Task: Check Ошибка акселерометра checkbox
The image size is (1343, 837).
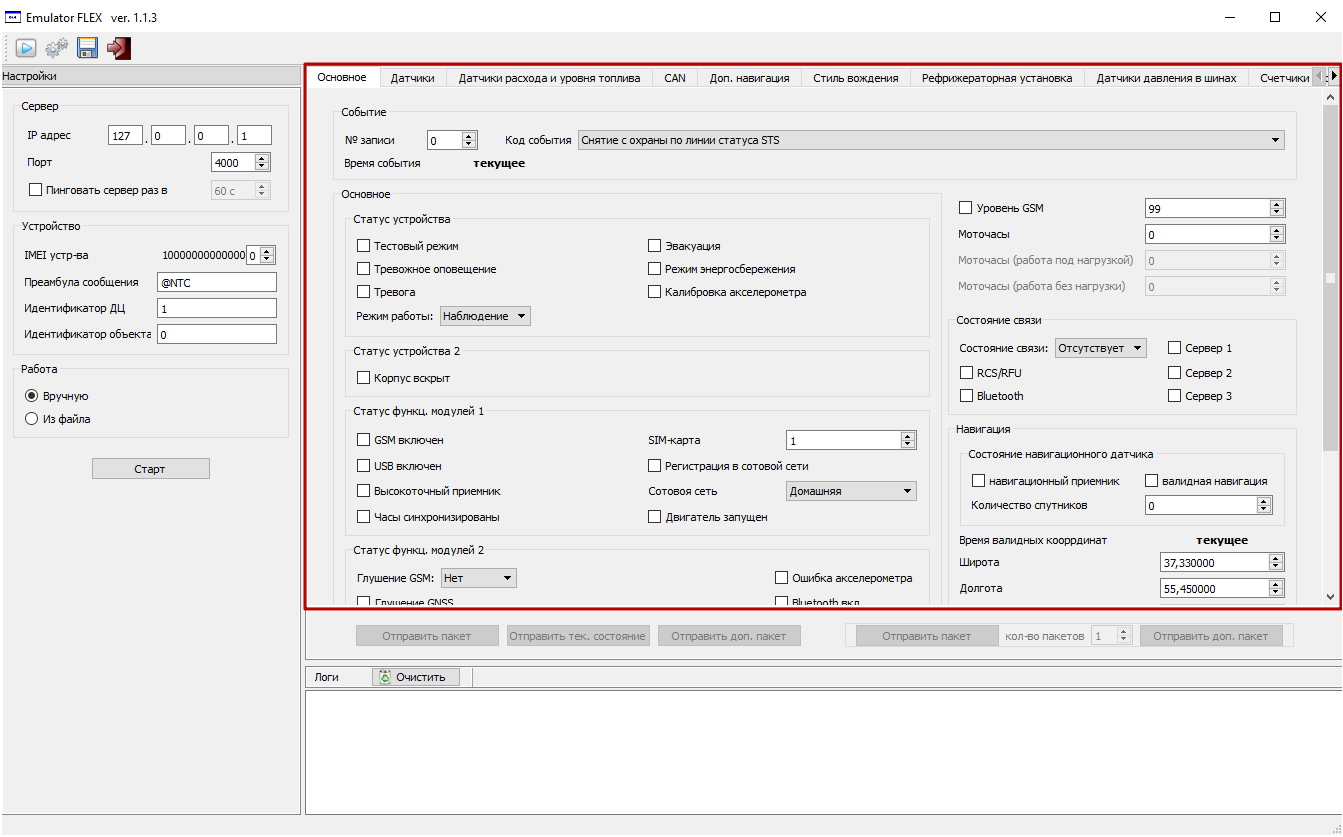Action: tap(782, 578)
